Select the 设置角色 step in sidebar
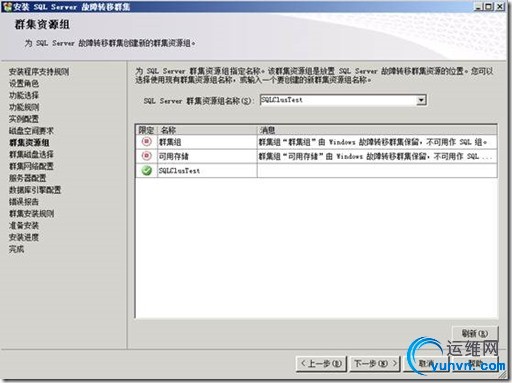This screenshot has height=383, width=512. pyautogui.click(x=24, y=83)
